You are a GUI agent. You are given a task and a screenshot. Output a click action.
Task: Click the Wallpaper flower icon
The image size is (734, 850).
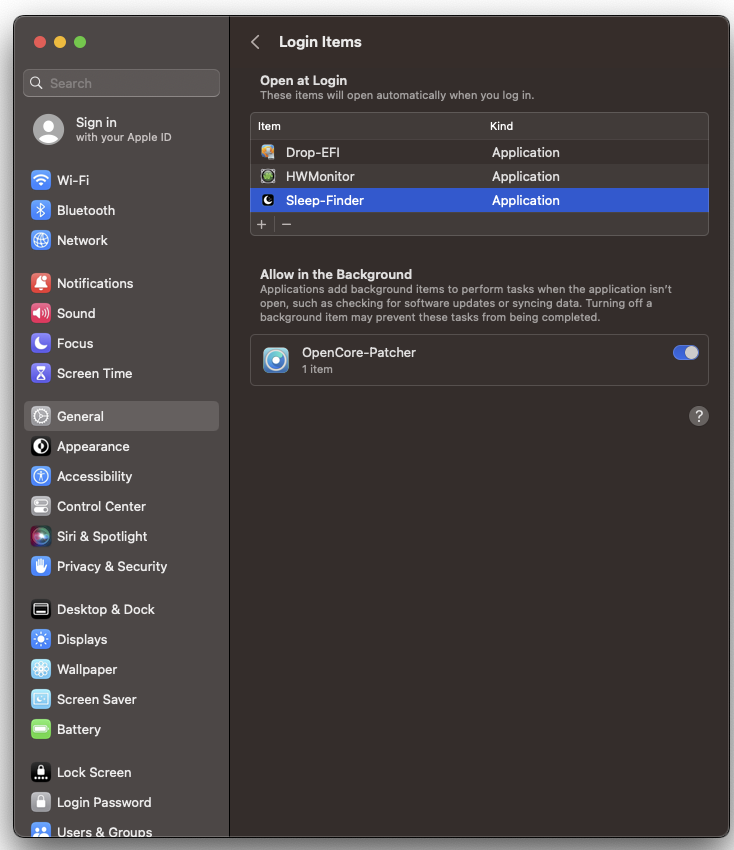[x=41, y=669]
